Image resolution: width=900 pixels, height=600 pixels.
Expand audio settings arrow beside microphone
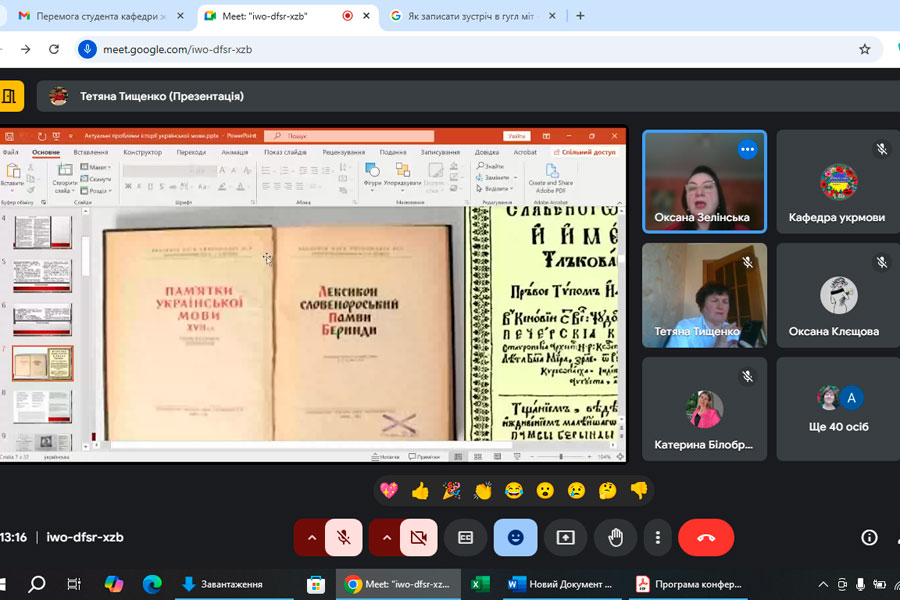(311, 537)
